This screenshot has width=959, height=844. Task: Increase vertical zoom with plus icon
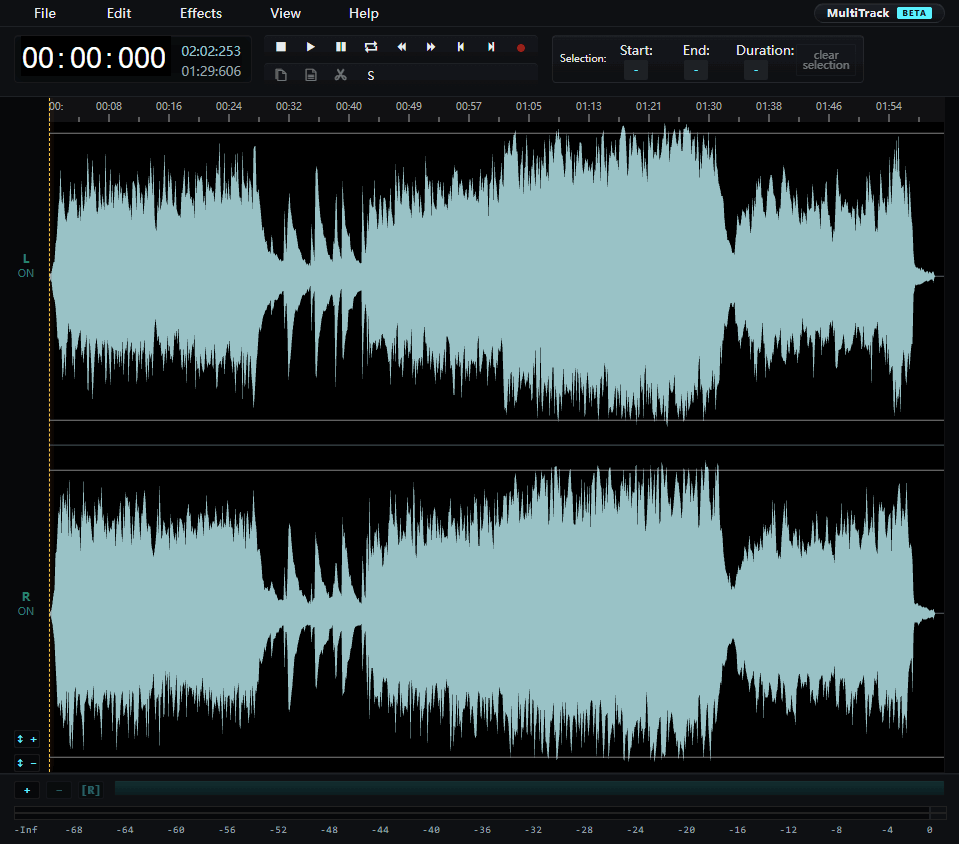27,739
